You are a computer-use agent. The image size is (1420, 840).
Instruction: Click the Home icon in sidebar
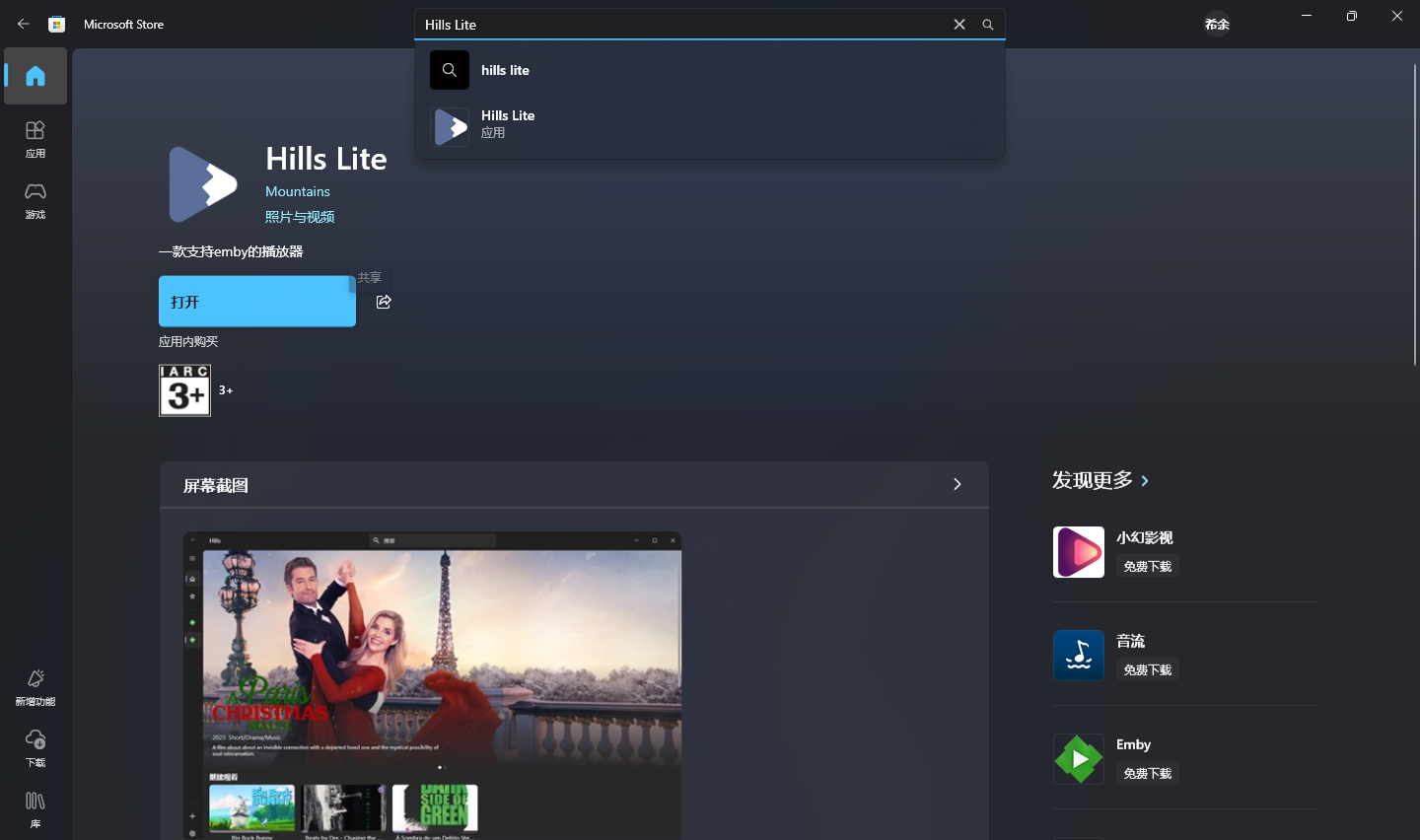tap(35, 76)
